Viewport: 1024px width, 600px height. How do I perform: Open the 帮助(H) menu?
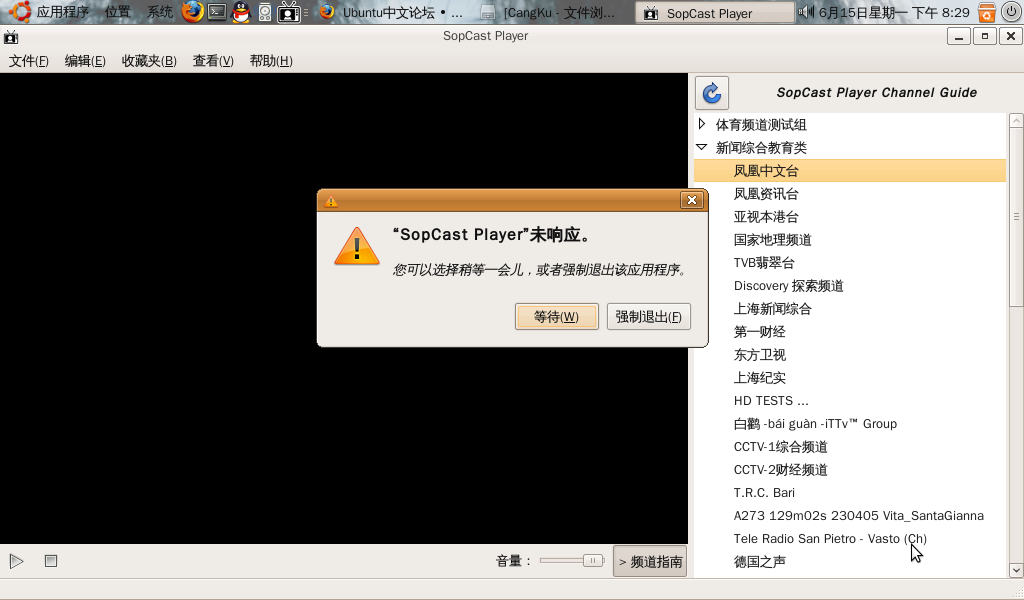click(271, 61)
